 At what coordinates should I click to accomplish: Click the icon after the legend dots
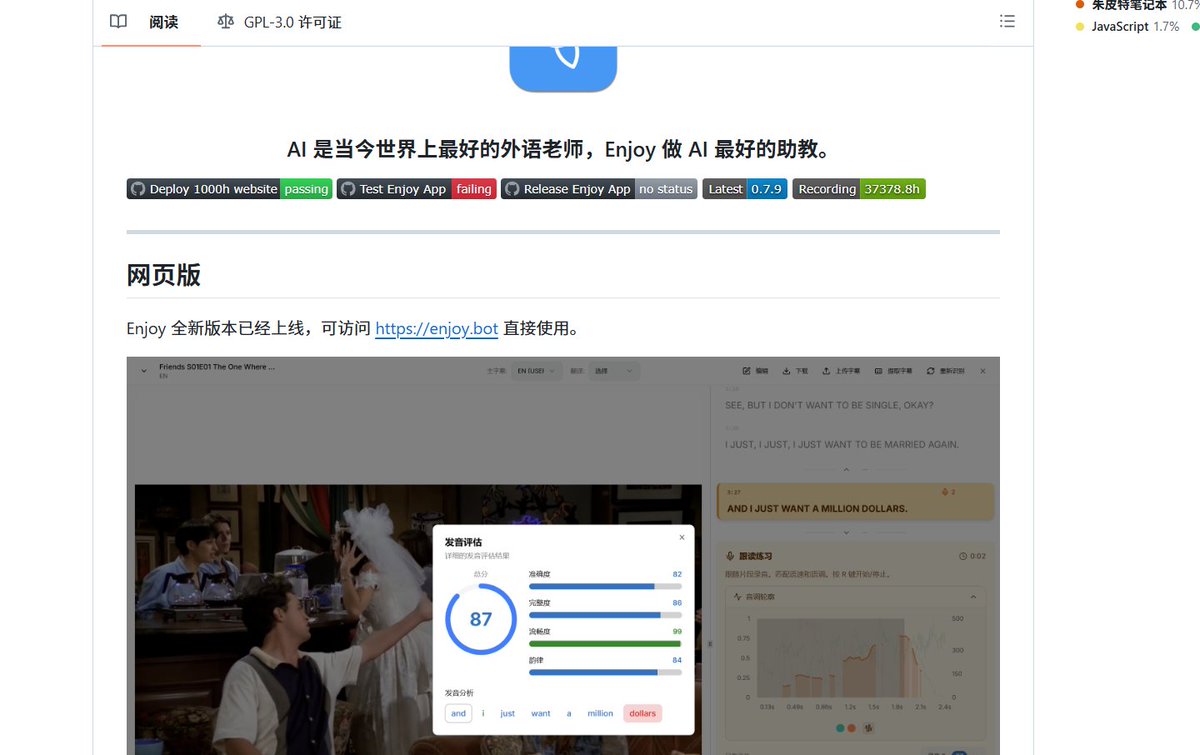click(x=868, y=728)
